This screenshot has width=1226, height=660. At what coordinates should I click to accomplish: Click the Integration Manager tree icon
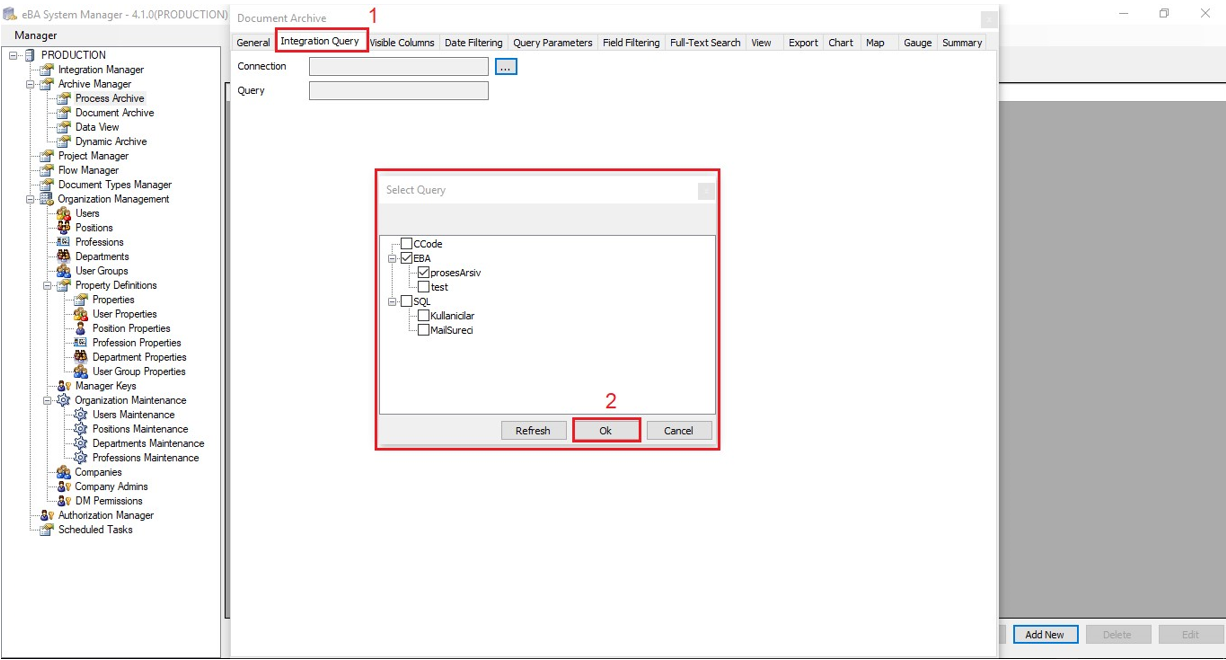tap(46, 70)
